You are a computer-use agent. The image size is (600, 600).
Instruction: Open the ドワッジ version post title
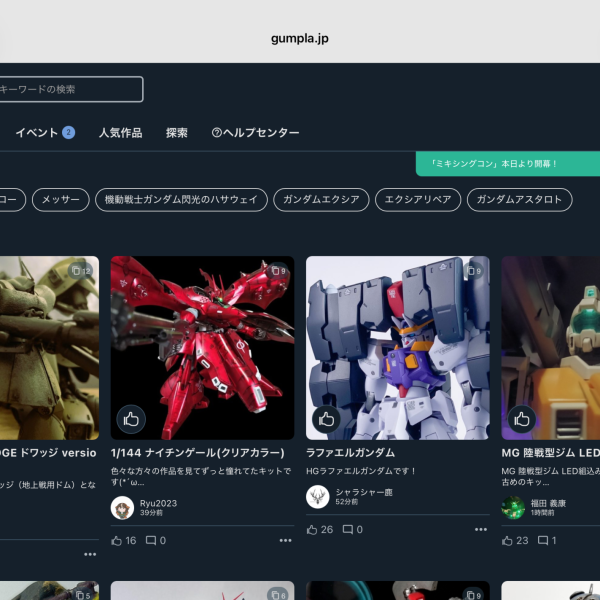pos(48,453)
